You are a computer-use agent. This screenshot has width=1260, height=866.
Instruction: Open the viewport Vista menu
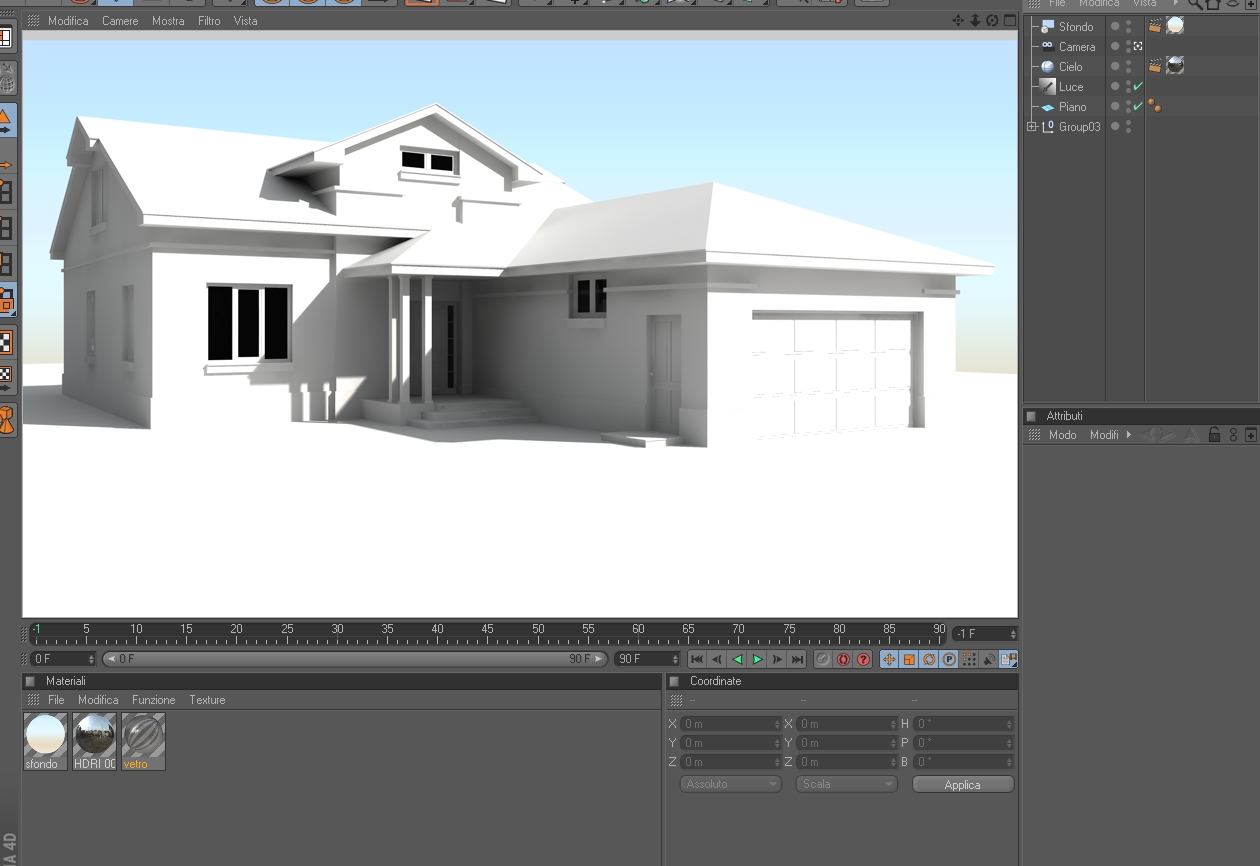(245, 21)
